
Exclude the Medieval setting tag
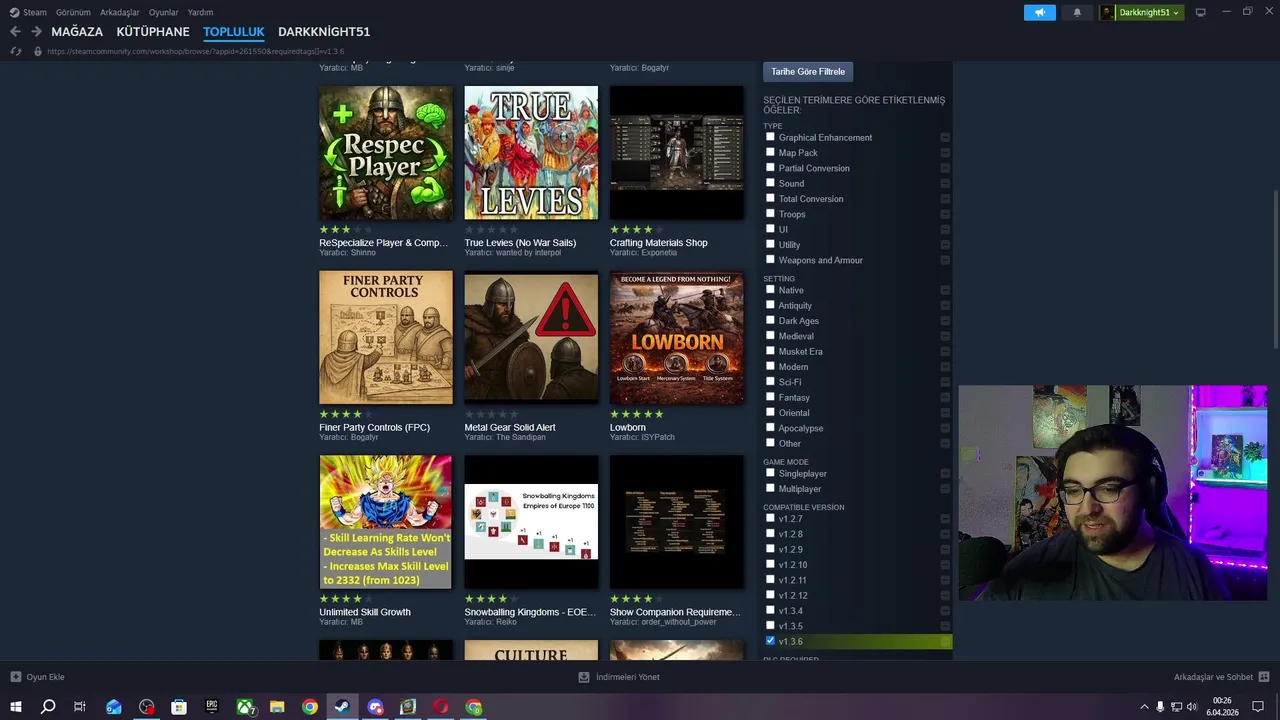point(945,336)
